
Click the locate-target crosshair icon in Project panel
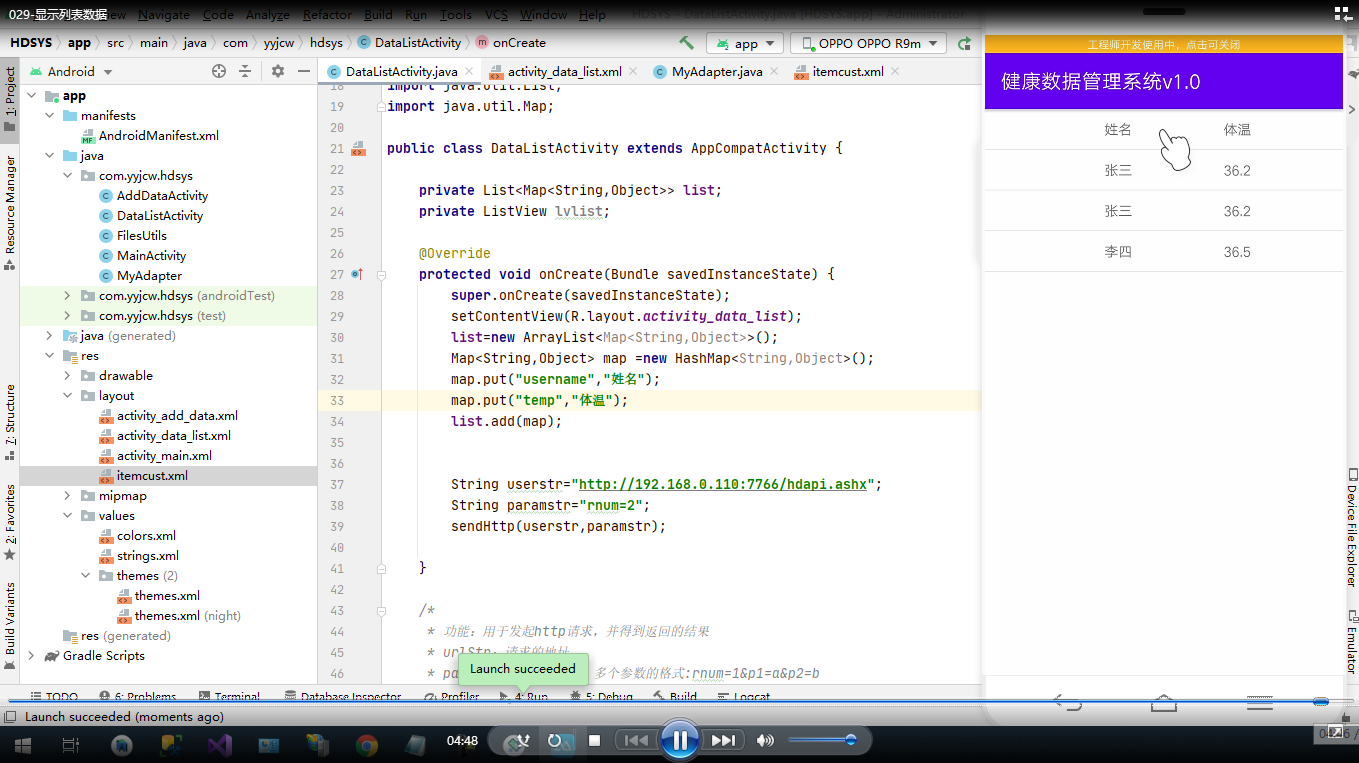click(x=219, y=71)
